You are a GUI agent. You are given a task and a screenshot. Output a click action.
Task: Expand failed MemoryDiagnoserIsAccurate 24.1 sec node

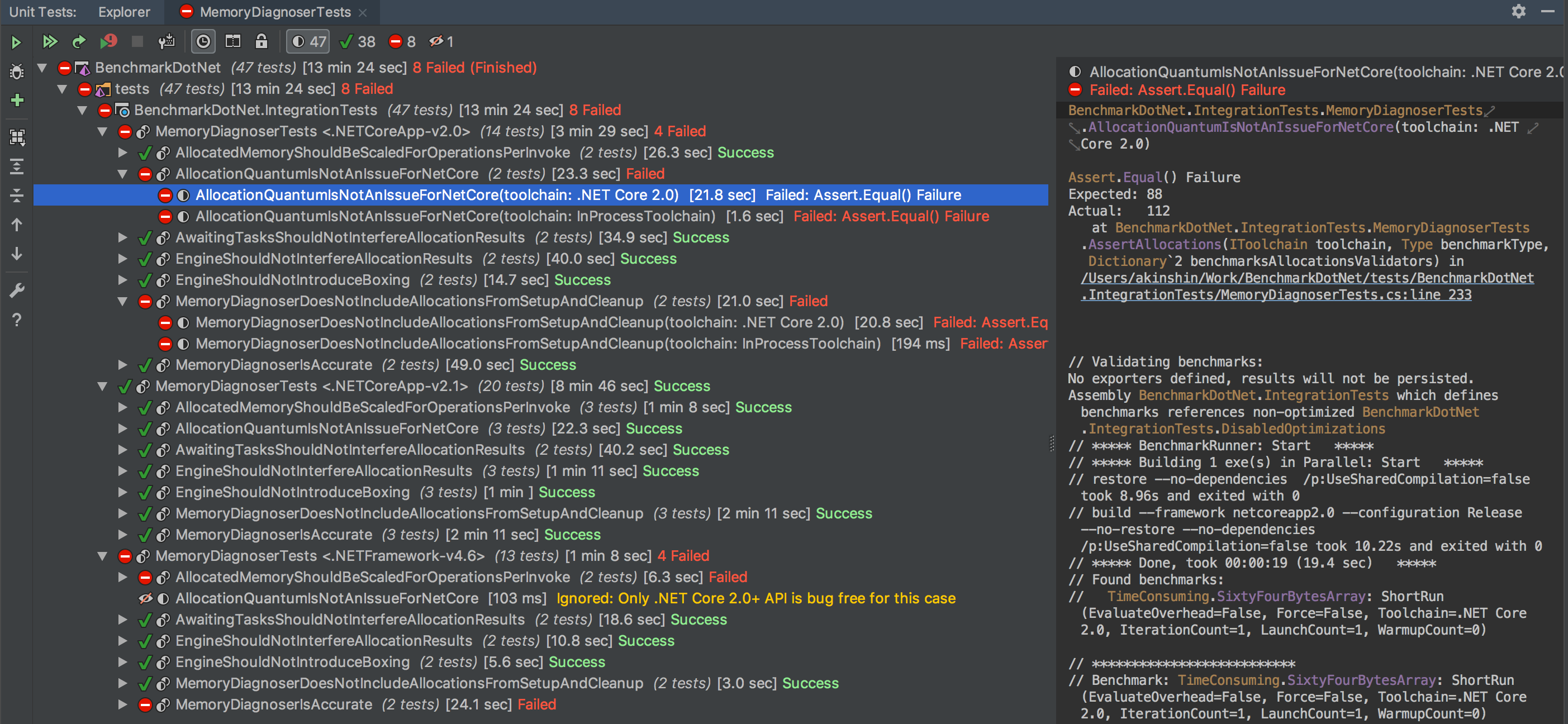pyautogui.click(x=122, y=704)
